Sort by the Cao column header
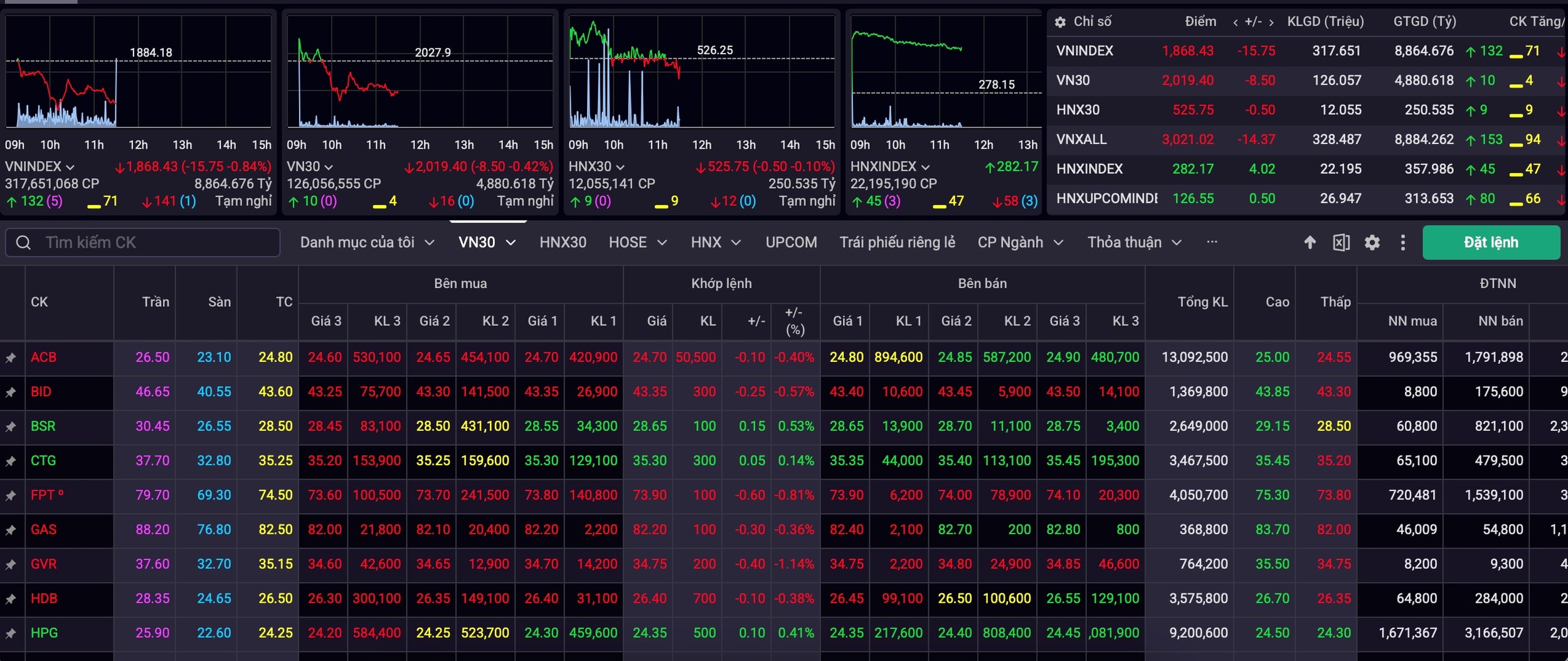Image resolution: width=1568 pixels, height=661 pixels. [x=1277, y=302]
